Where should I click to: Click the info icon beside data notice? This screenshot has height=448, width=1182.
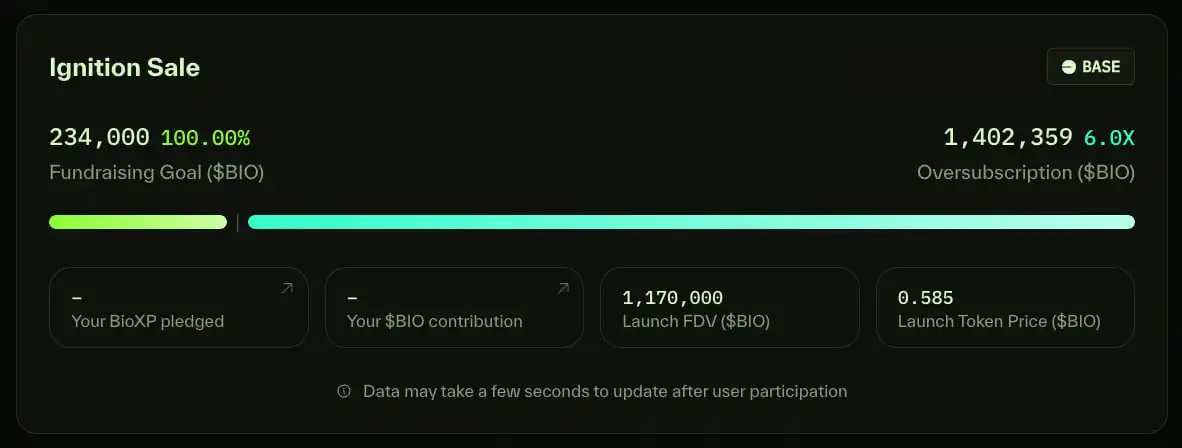(x=344, y=391)
